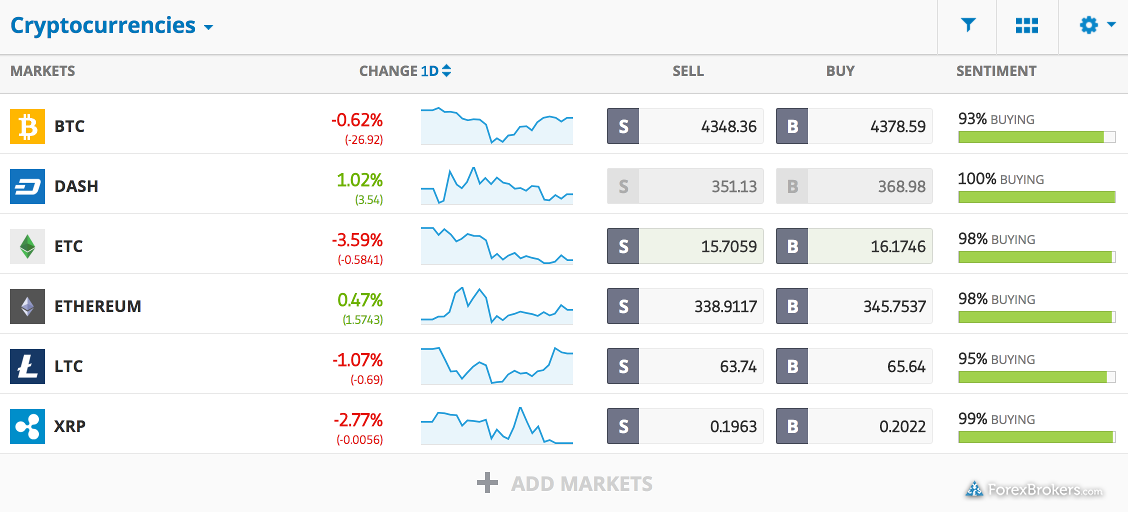Viewport: 1128px width, 512px height.
Task: Click the XRP ripple logo icon
Action: 27,426
